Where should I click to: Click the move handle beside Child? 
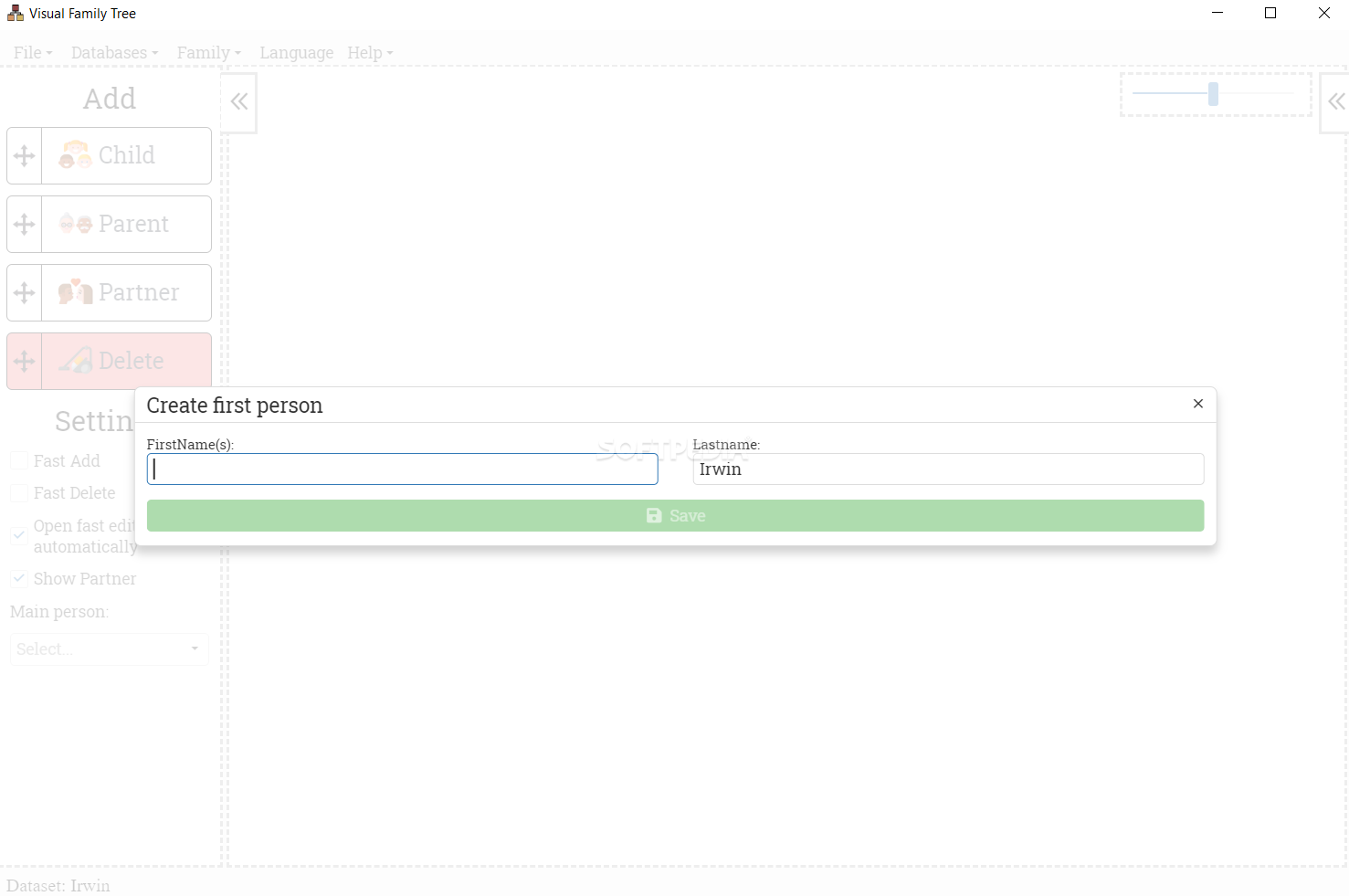pyautogui.click(x=25, y=156)
